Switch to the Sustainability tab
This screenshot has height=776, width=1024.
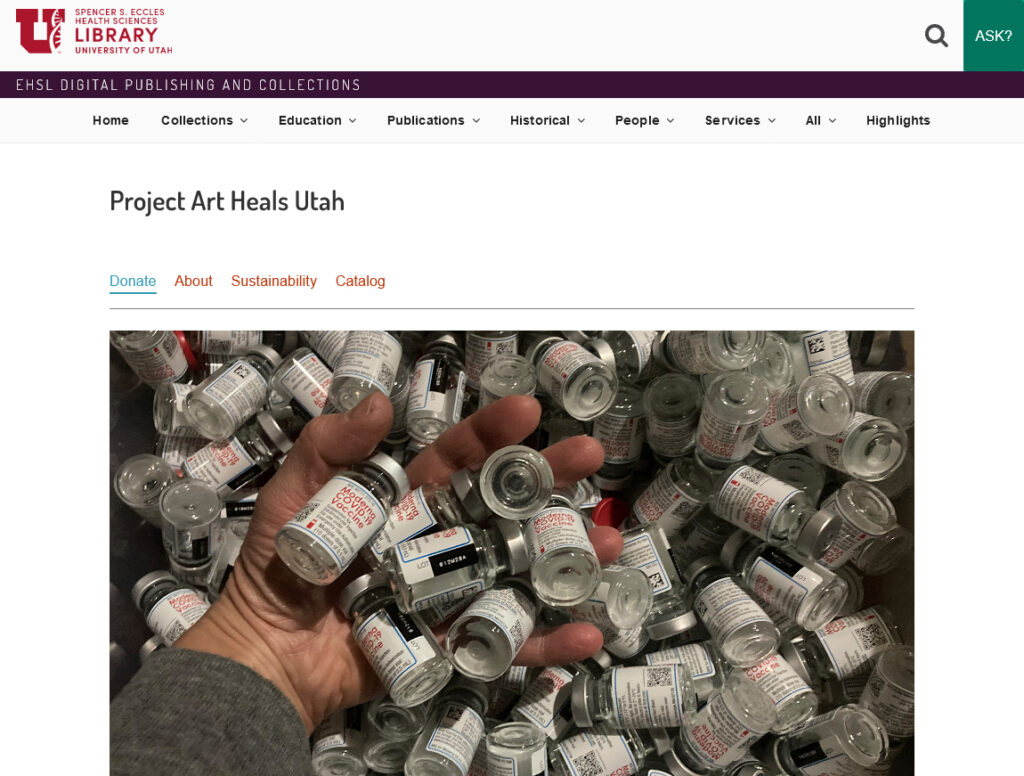pos(274,281)
